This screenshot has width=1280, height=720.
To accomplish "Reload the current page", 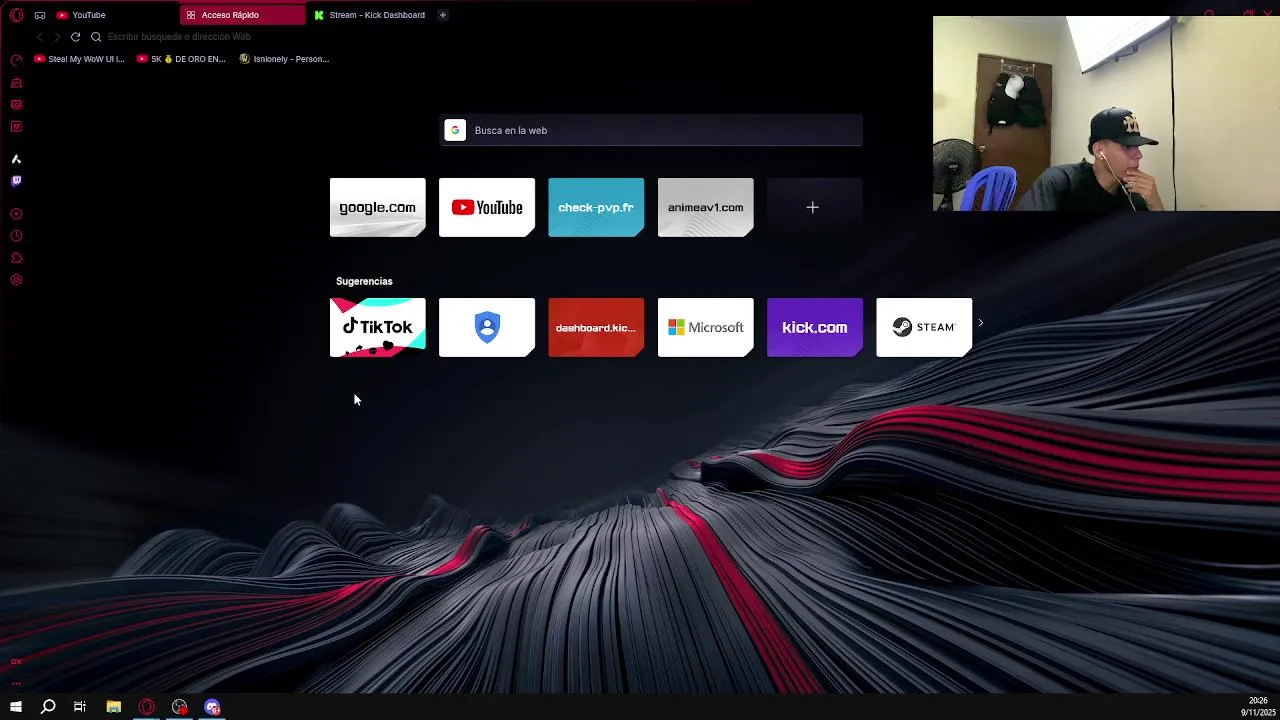I will coord(75,37).
